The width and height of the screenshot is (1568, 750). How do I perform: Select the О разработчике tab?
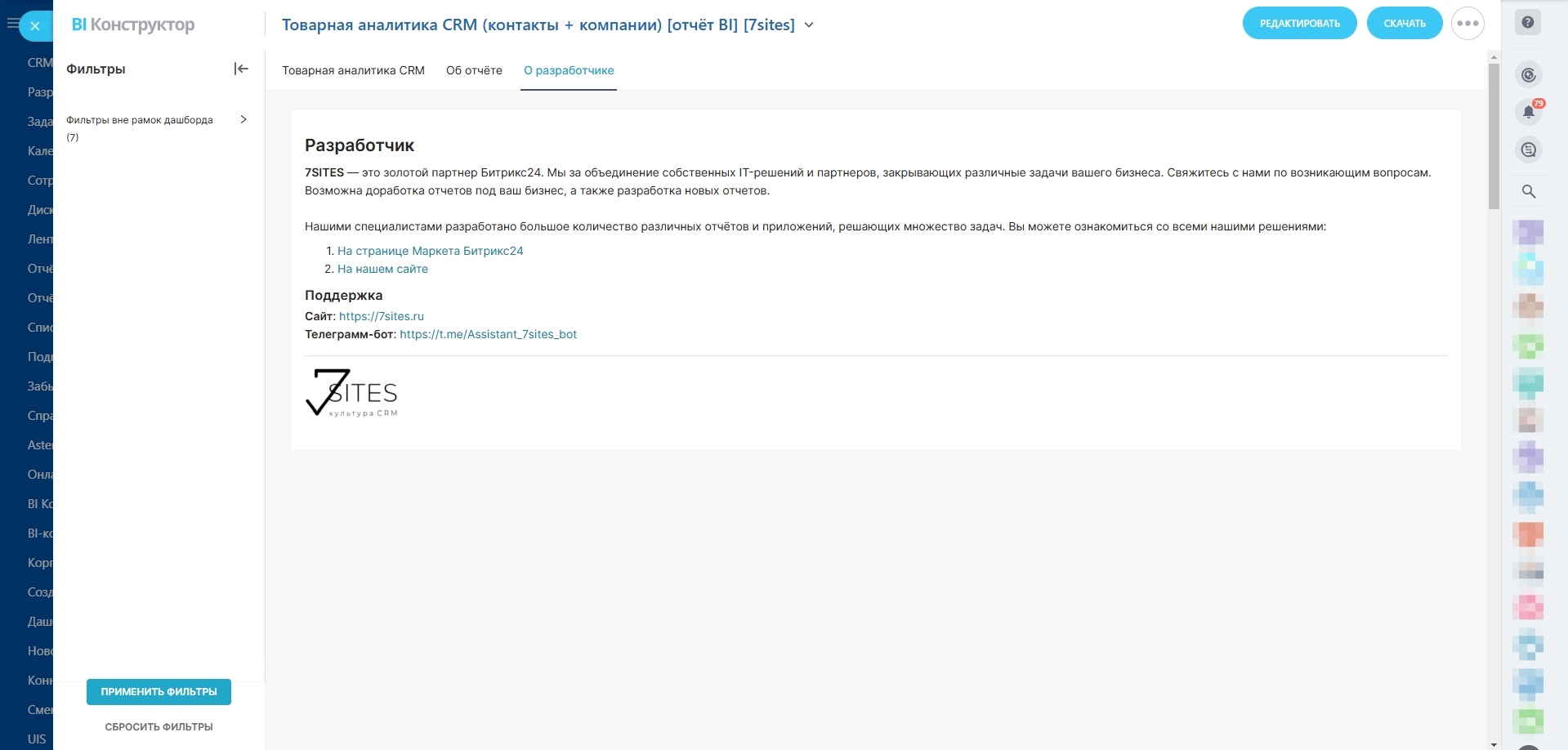pyautogui.click(x=569, y=70)
